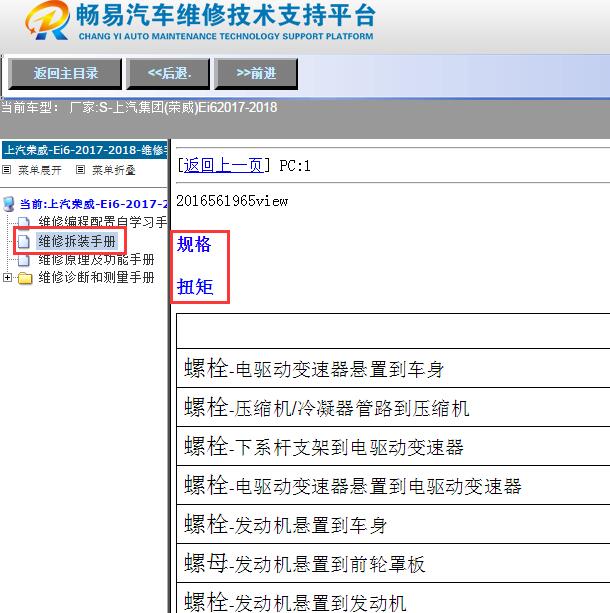This screenshot has height=613, width=610.
Task: Select row 螺栓-电驱动变速器悬置到电驱动变速器
Action: tap(393, 485)
